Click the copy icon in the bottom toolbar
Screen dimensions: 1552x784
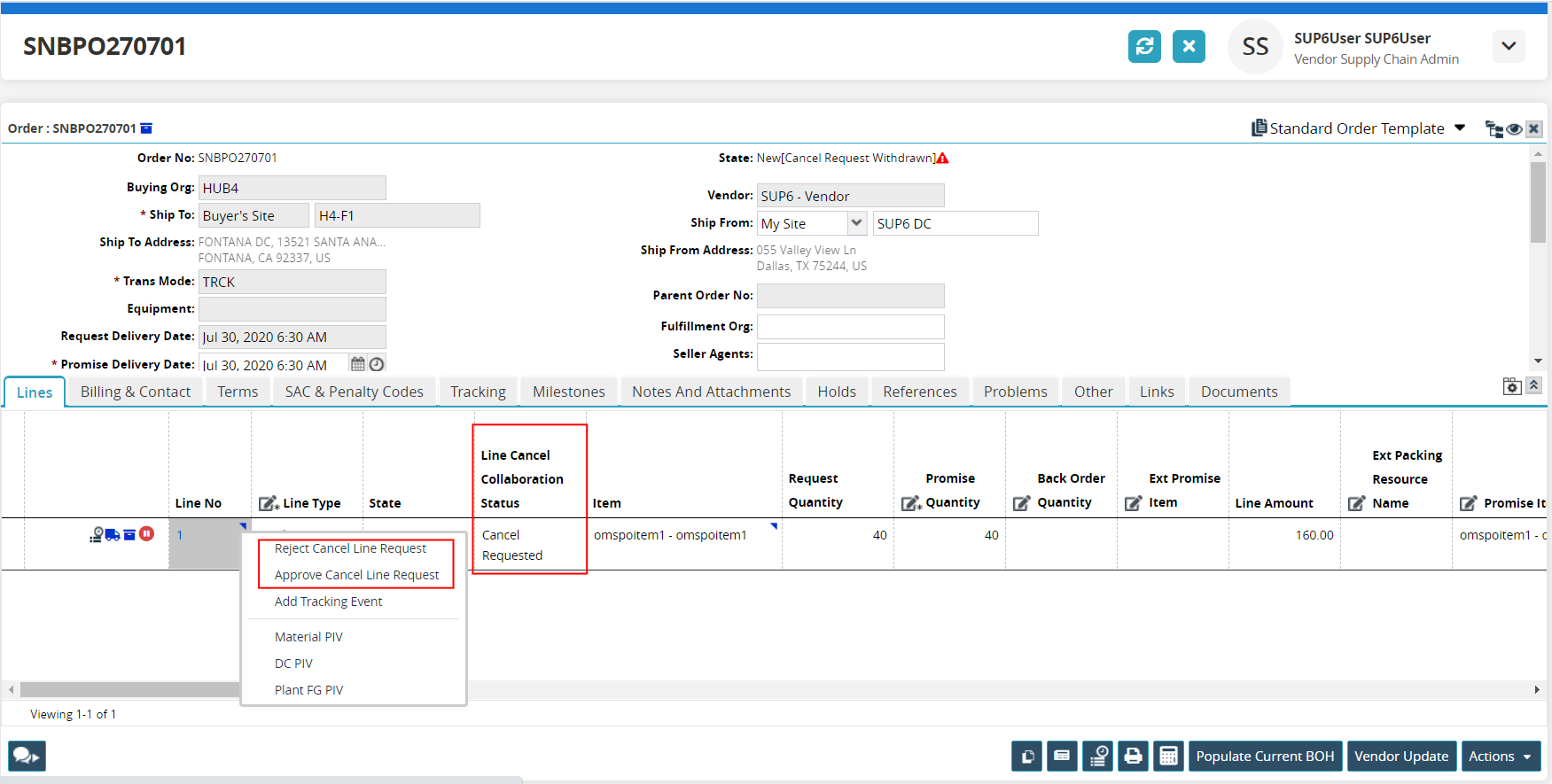(1026, 756)
